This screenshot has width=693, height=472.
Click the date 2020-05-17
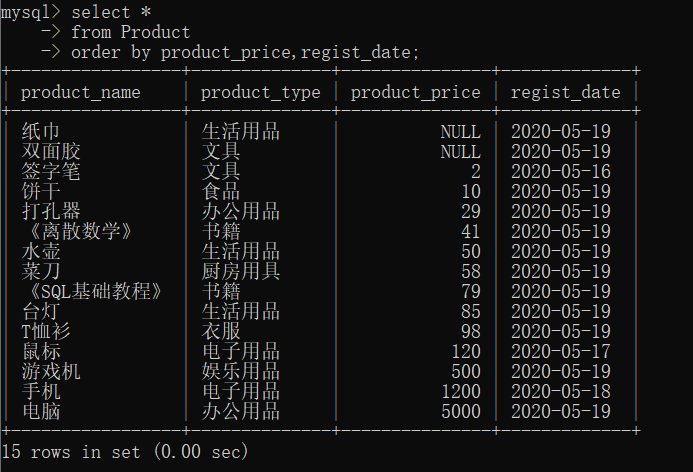[x=561, y=351]
